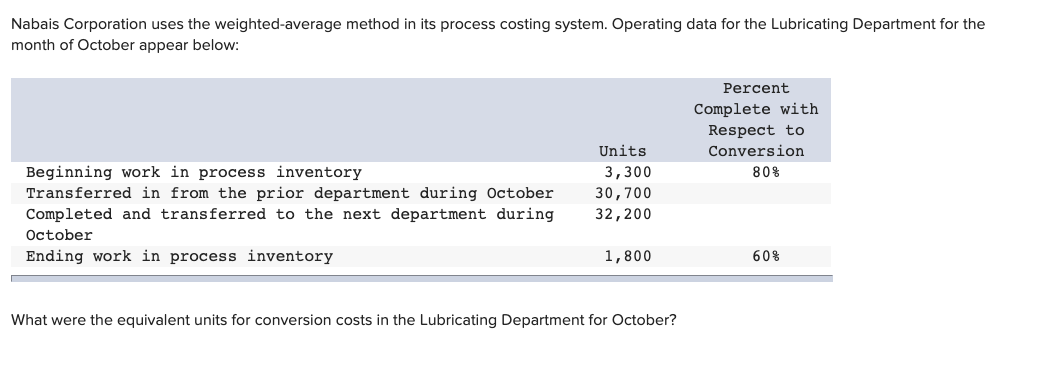Viewport: 1041px width, 368px height.
Task: Select the 30,700 units value
Action: point(623,193)
